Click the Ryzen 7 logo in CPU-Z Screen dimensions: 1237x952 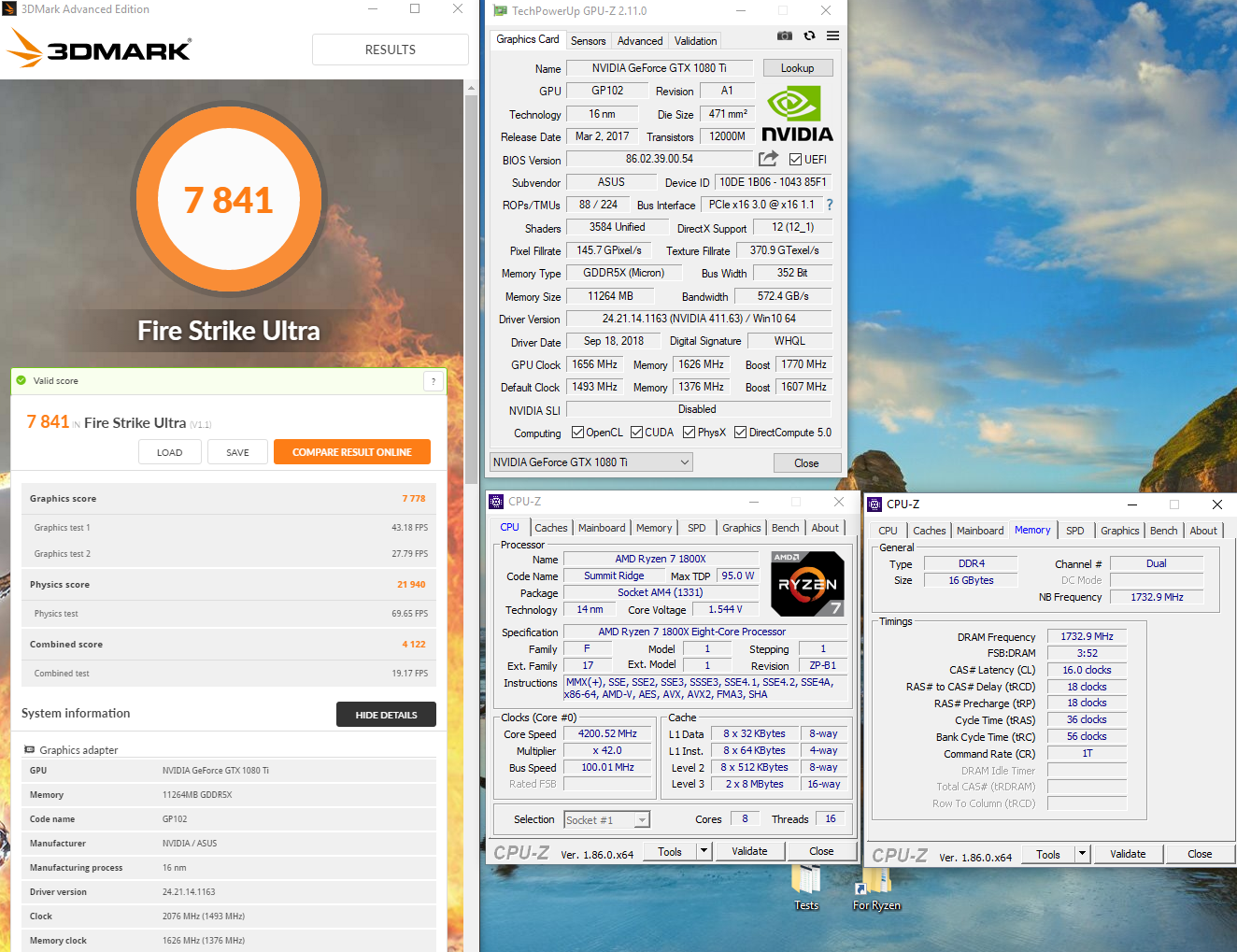(807, 584)
